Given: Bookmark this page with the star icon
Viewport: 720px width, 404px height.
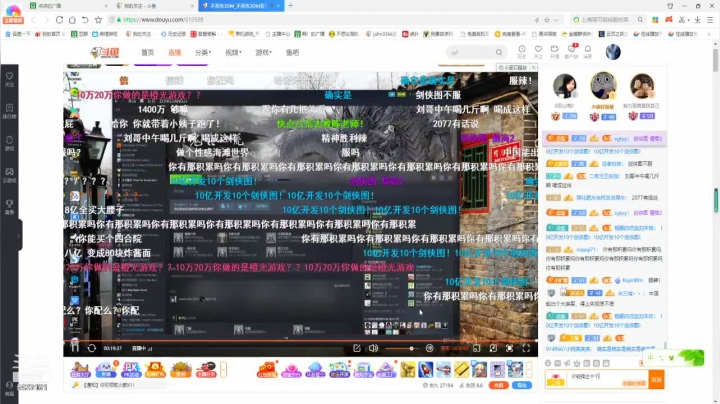Looking at the screenshot, I should (x=98, y=20).
